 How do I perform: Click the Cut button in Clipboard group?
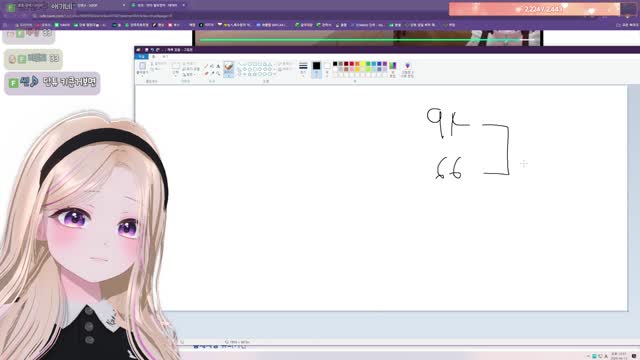[x=158, y=64]
